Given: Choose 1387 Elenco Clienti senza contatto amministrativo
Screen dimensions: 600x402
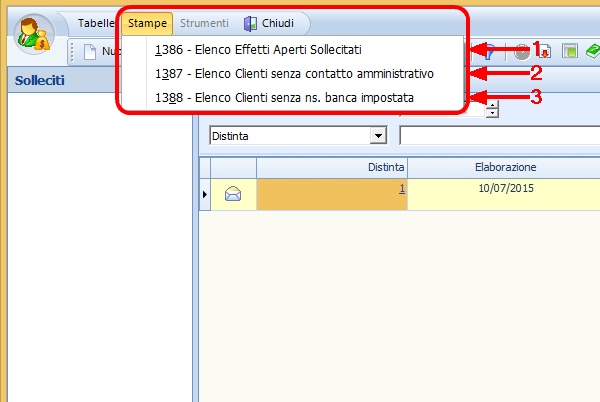Looking at the screenshot, I should pyautogui.click(x=294, y=73).
